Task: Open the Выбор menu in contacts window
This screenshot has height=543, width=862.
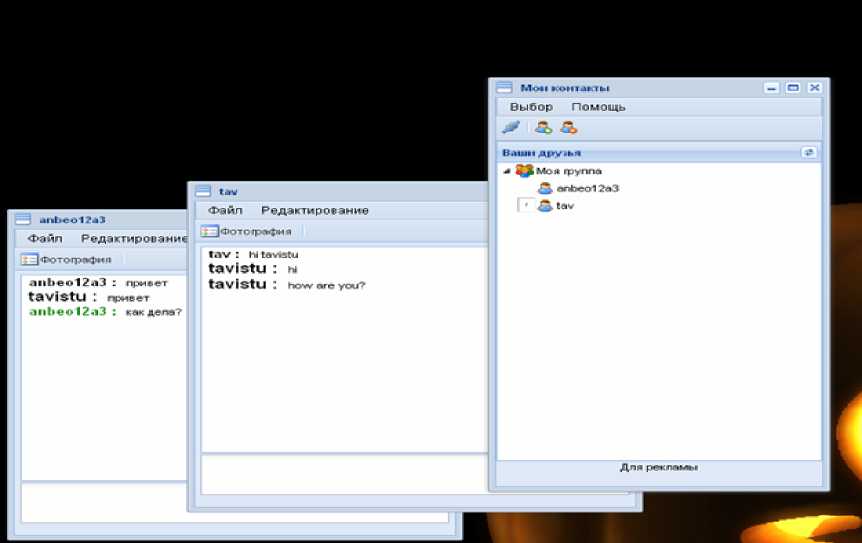Action: [531, 107]
